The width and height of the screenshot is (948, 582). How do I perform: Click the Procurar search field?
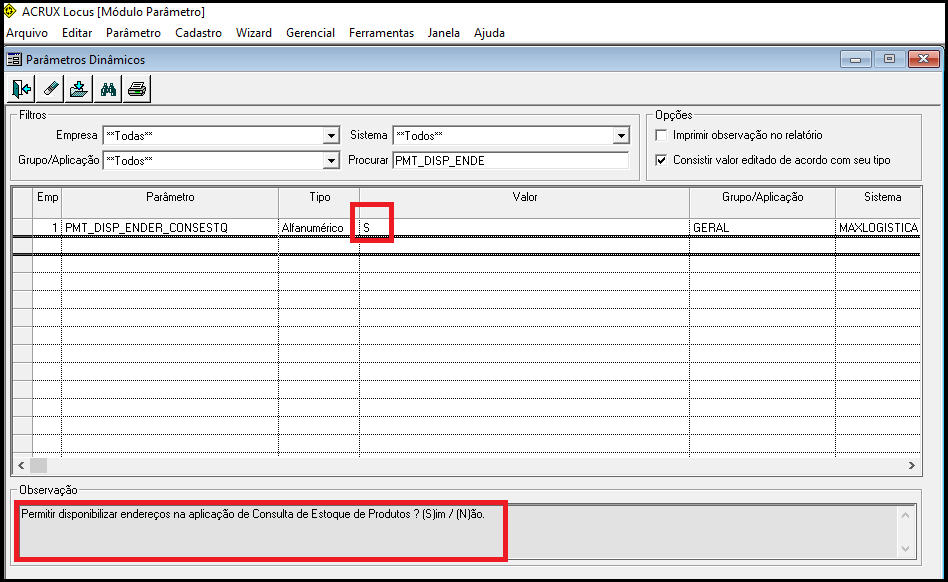coord(511,160)
